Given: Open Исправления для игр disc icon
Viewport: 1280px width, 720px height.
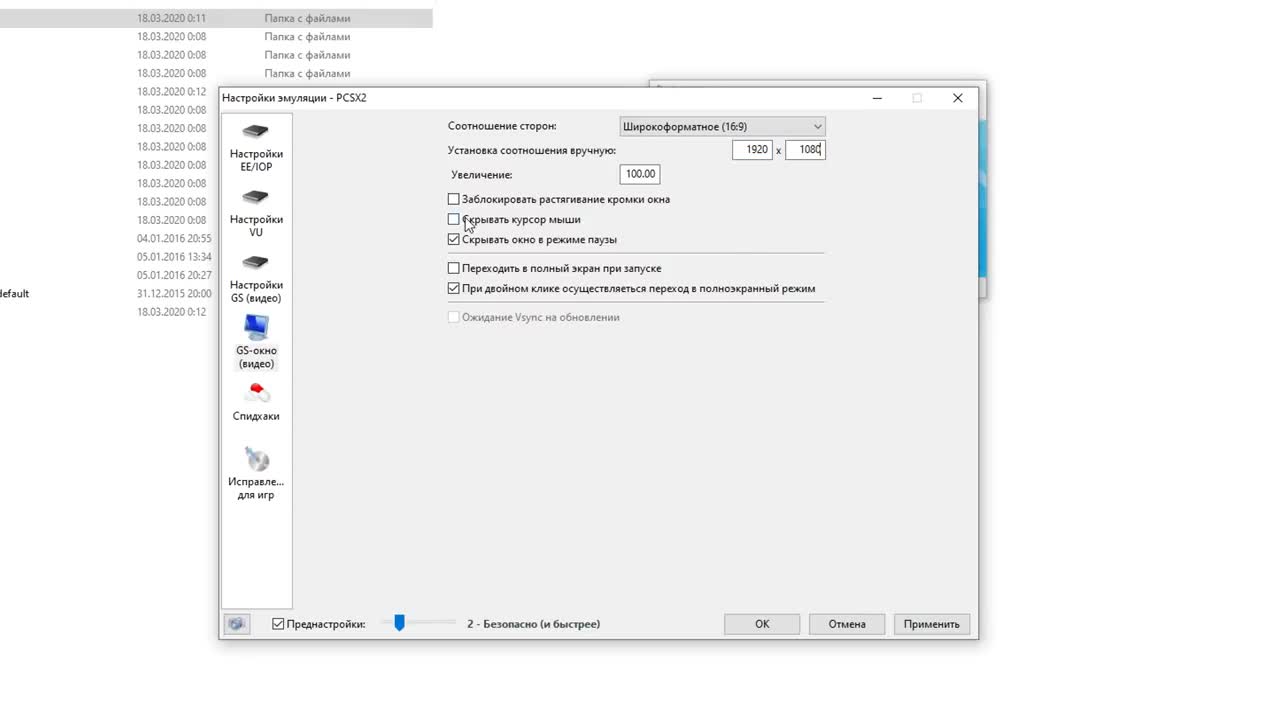Looking at the screenshot, I should 256,459.
